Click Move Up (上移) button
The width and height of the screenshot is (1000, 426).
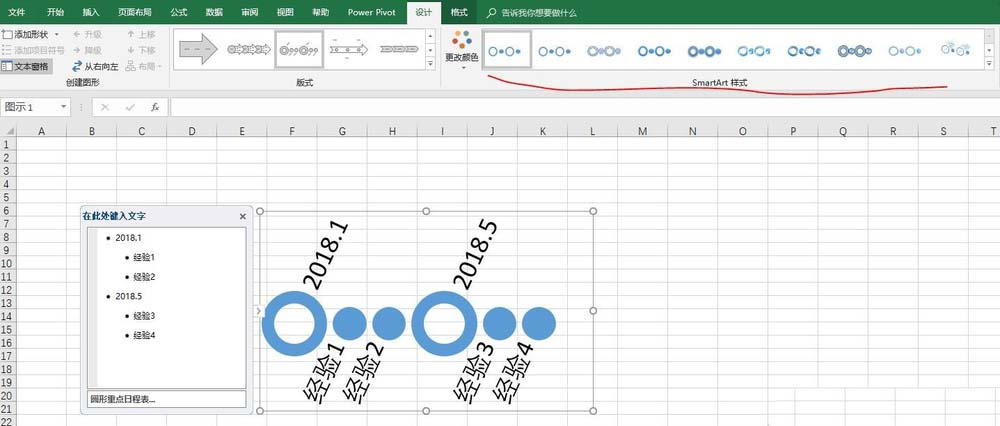click(141, 34)
